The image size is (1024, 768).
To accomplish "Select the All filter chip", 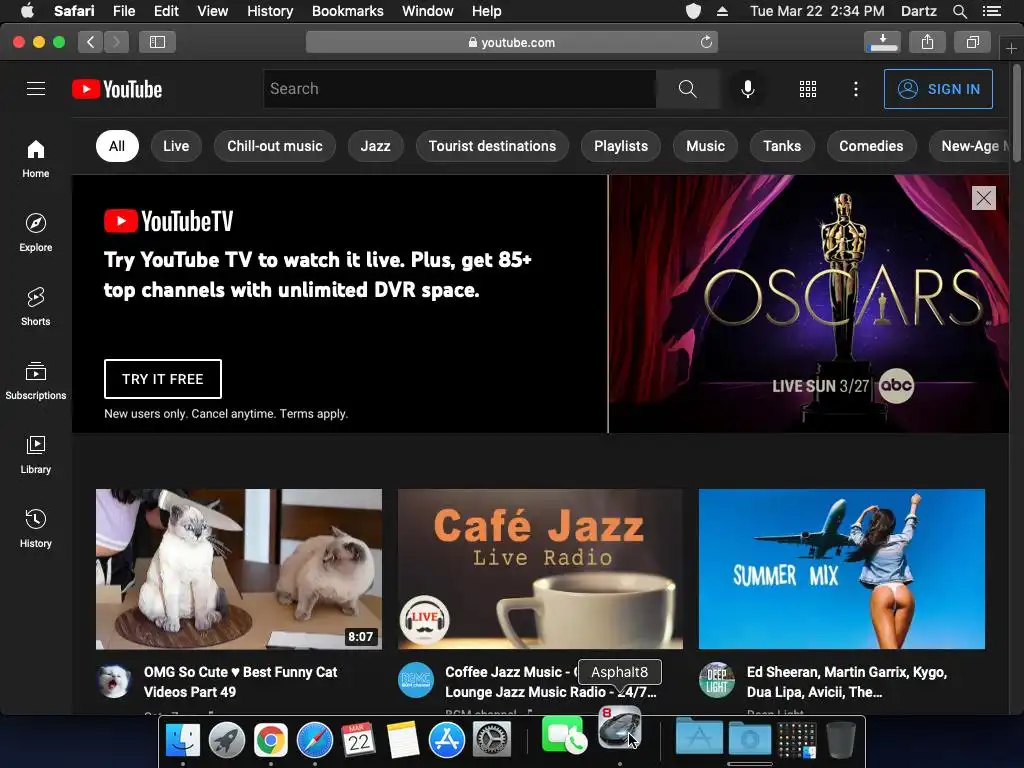I will 117,146.
